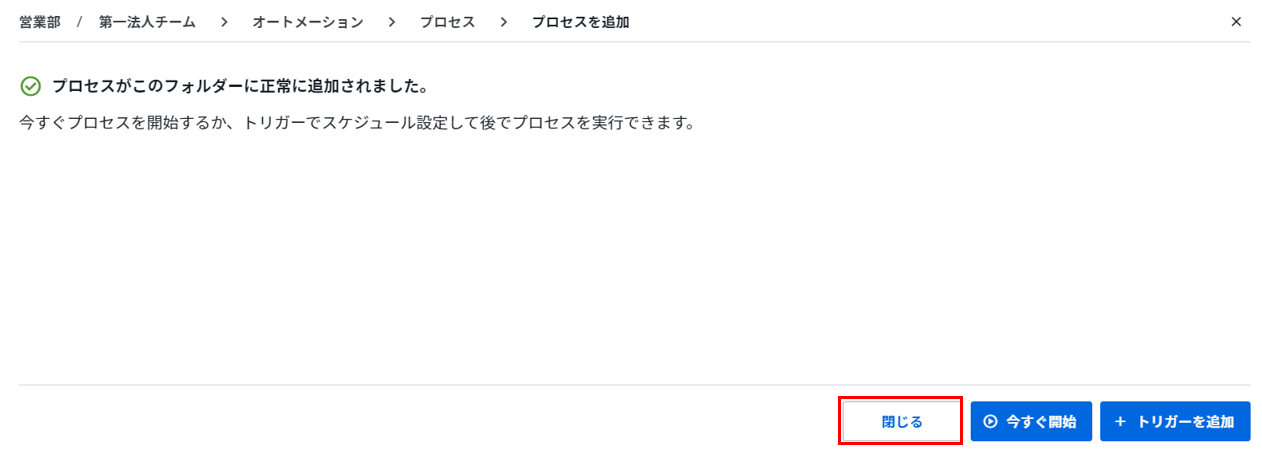Viewport: 1262px width, 466px height.
Task: Navigate to オートメーション in breadcrumb
Action: [307, 22]
